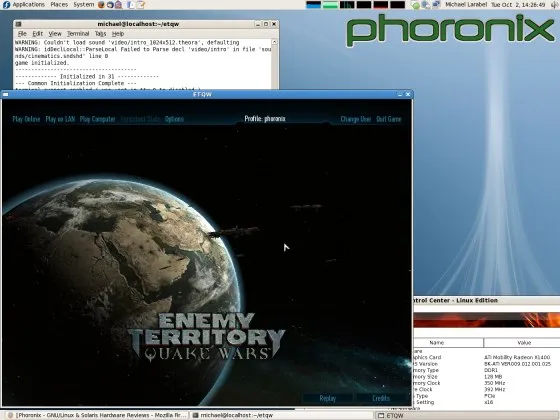
Task: Click the ETQW window menu icon in titlebar
Action: coord(5,94)
